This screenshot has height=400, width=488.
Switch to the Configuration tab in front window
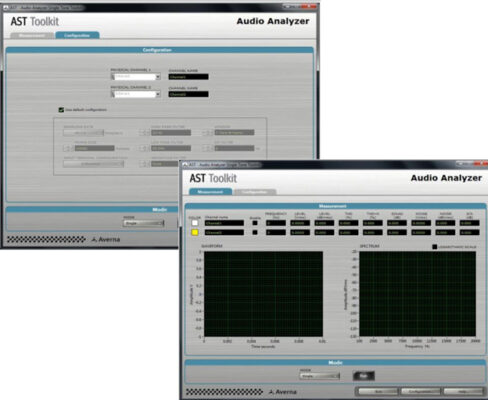tap(255, 192)
